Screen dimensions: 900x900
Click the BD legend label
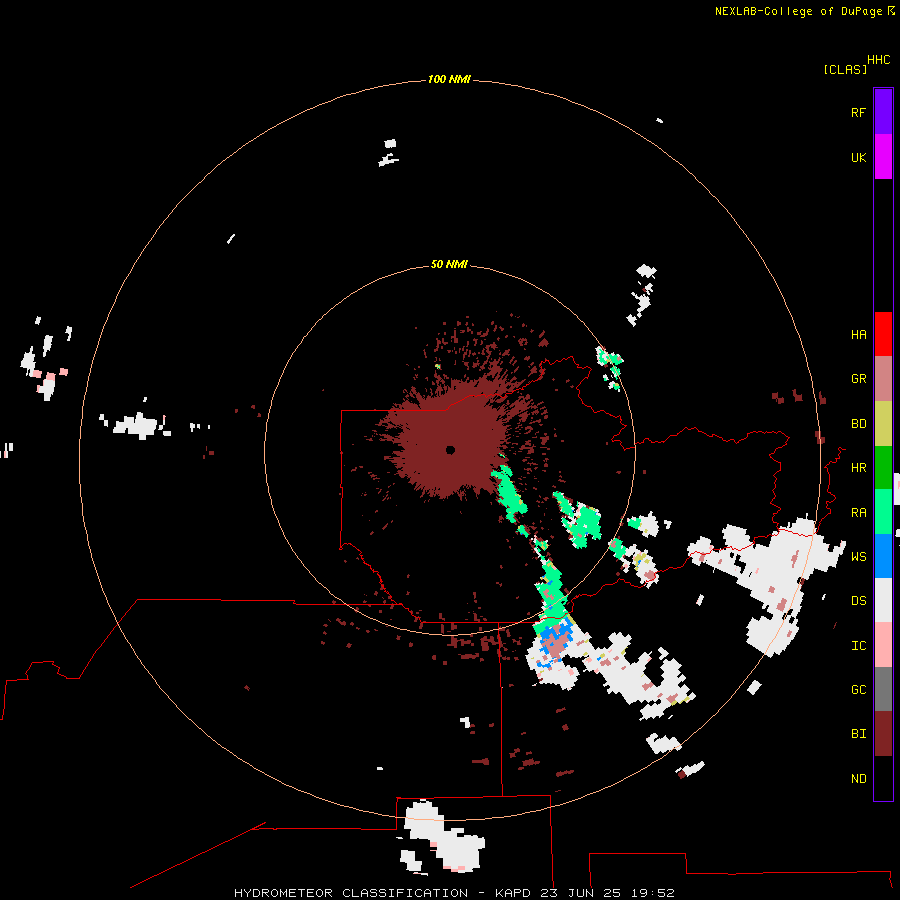click(x=858, y=423)
